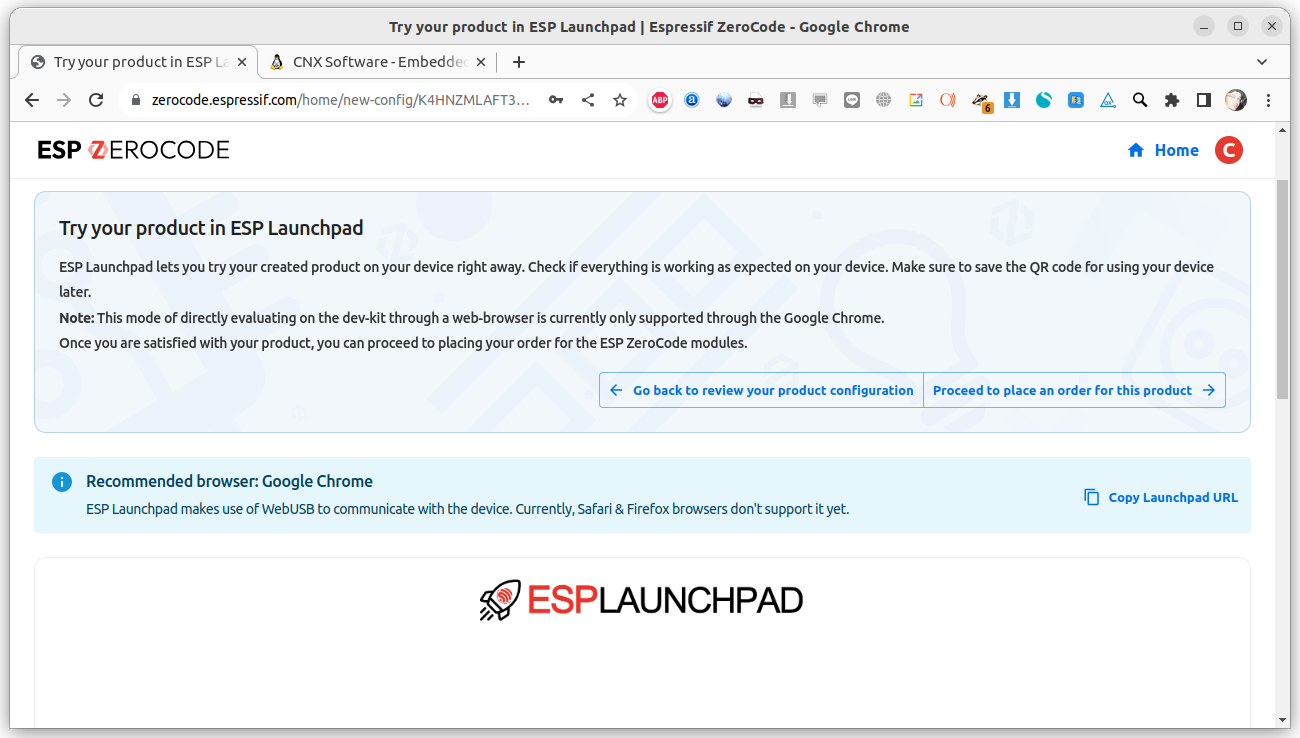1300x738 pixels.
Task: Click the ESP Launchpad rocket logo
Action: tap(641, 600)
